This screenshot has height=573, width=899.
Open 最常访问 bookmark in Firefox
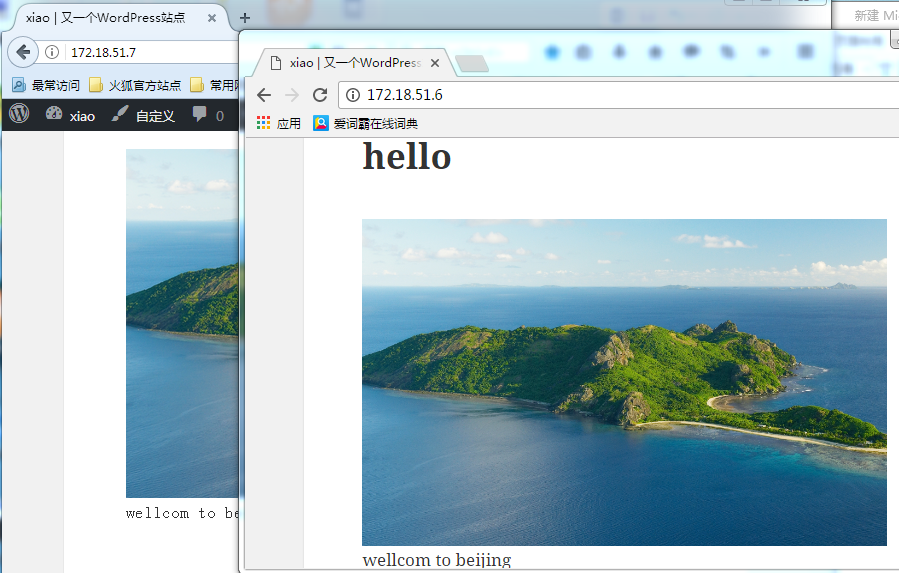coord(46,85)
